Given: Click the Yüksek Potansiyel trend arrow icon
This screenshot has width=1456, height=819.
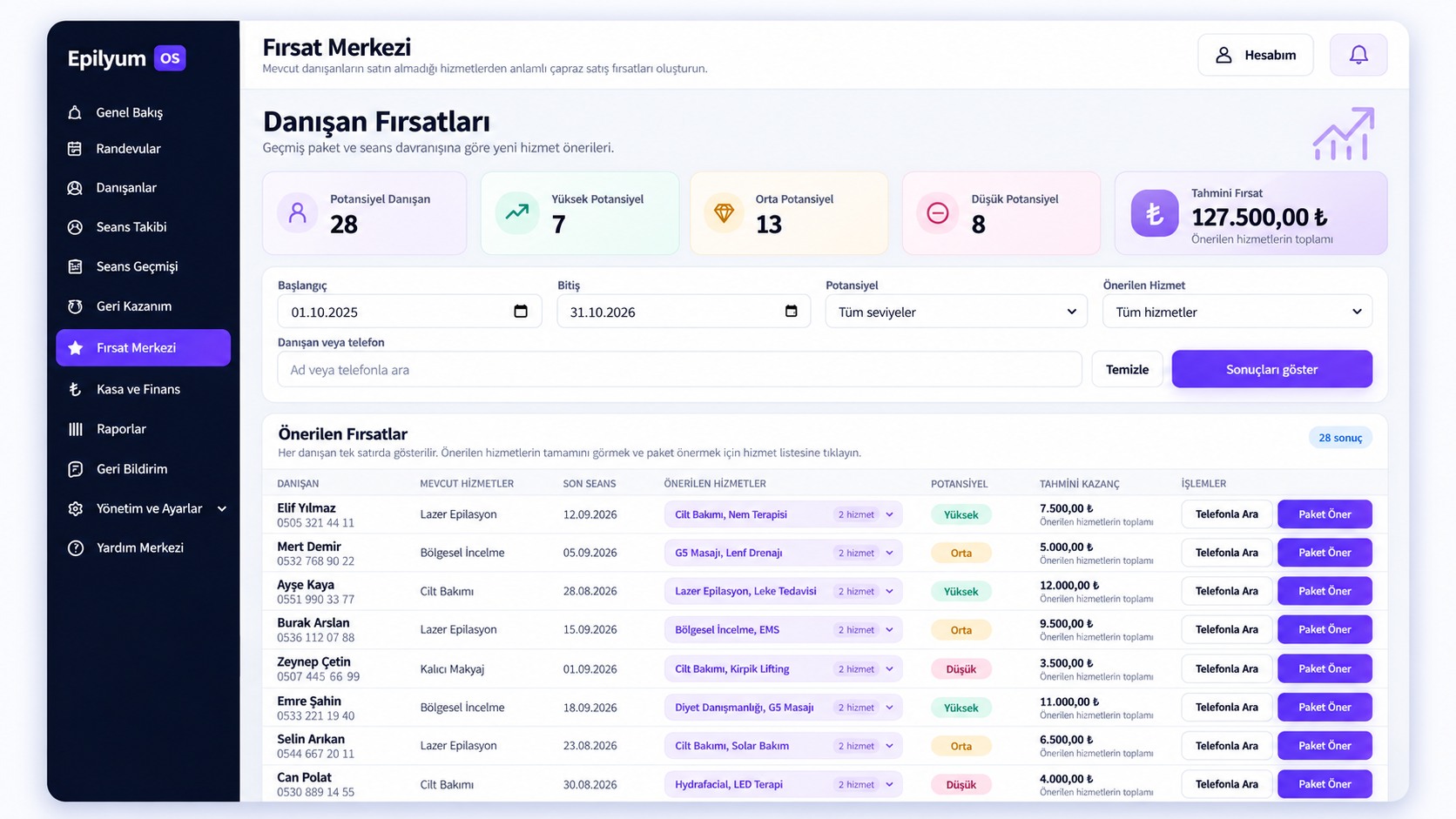Looking at the screenshot, I should (x=517, y=213).
